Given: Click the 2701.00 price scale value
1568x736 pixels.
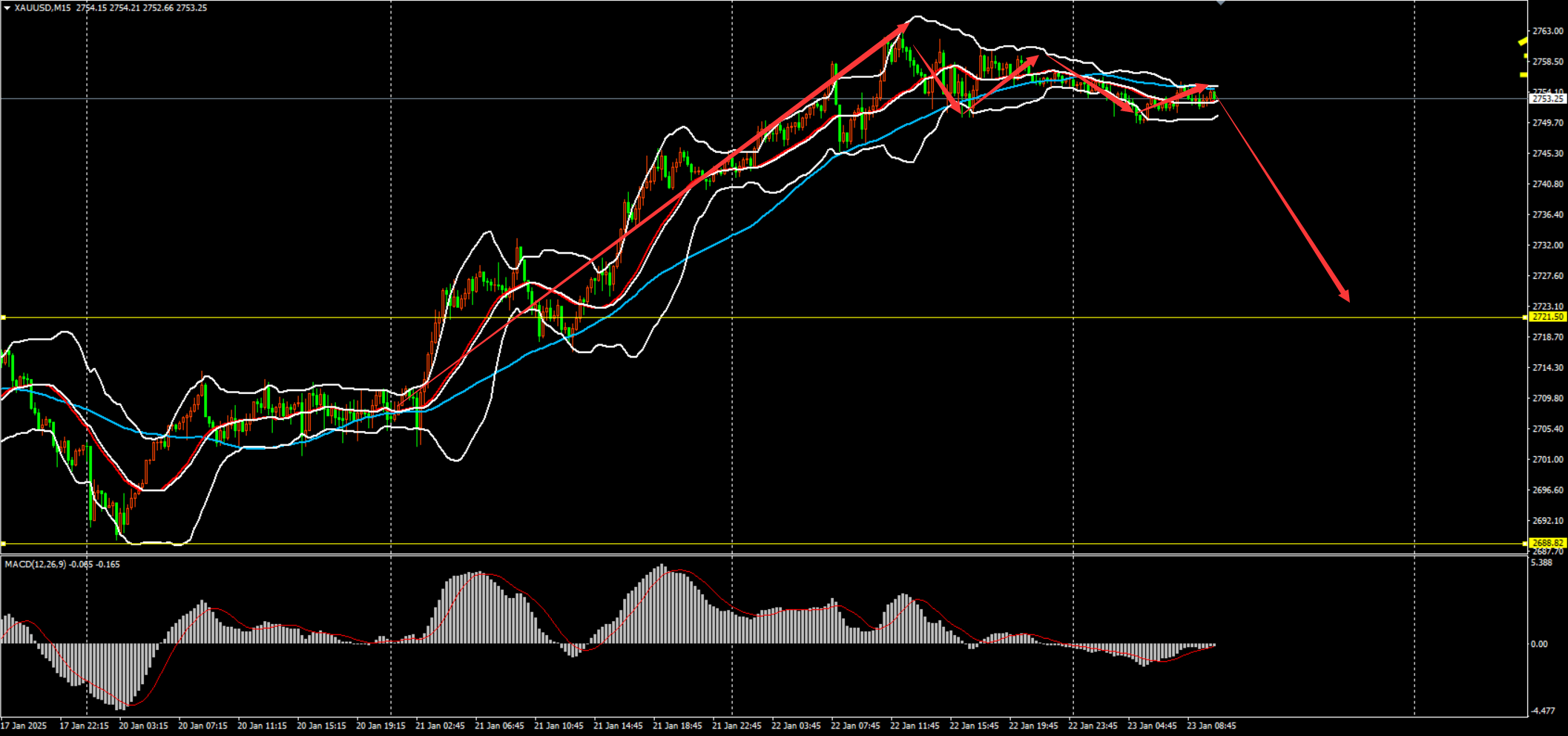Looking at the screenshot, I should point(1548,459).
